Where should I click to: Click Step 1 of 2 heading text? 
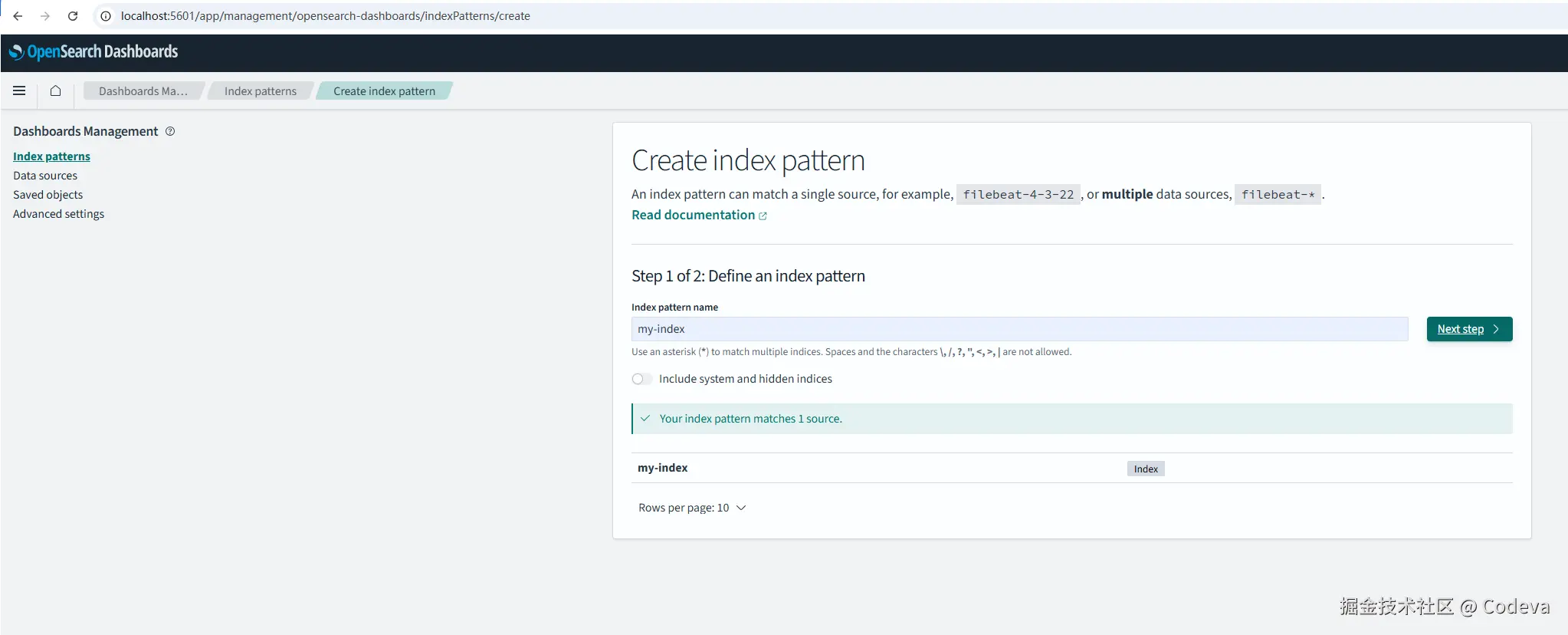pos(748,276)
